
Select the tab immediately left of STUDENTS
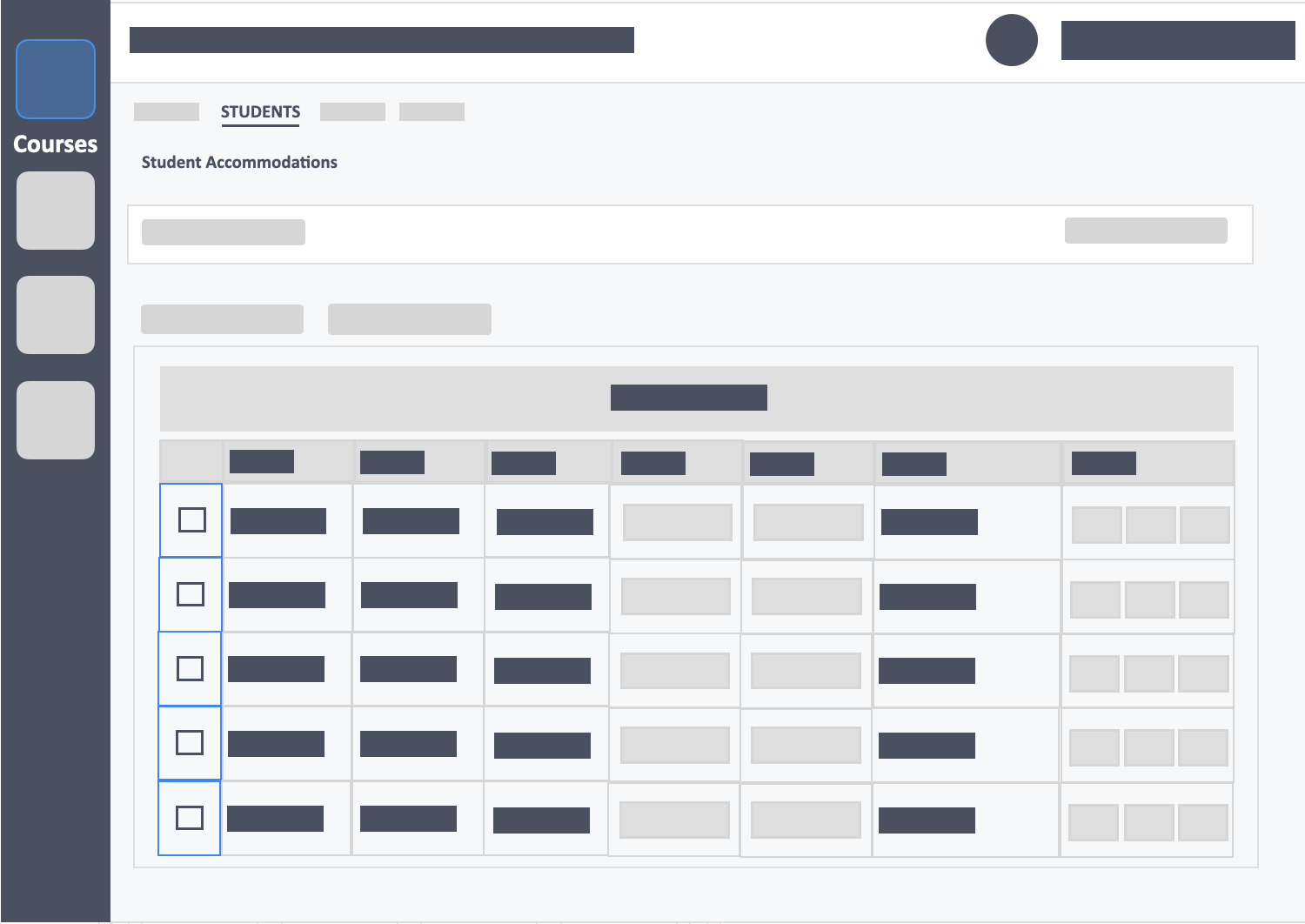click(166, 111)
